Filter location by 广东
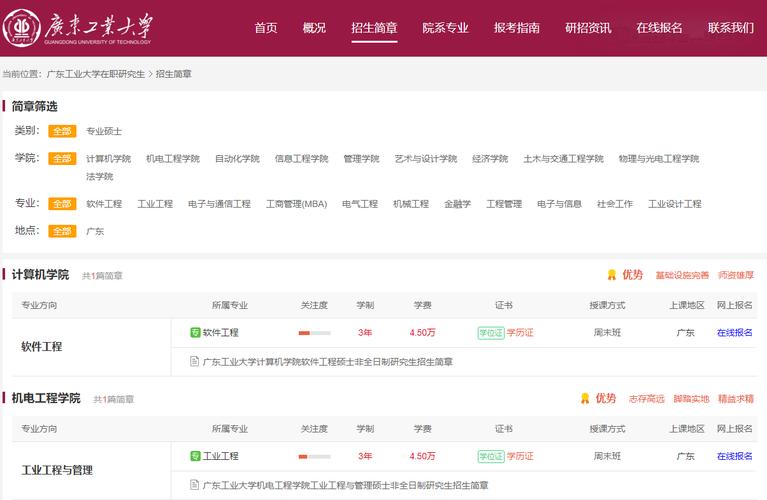This screenshot has height=500, width=767. coord(95,231)
